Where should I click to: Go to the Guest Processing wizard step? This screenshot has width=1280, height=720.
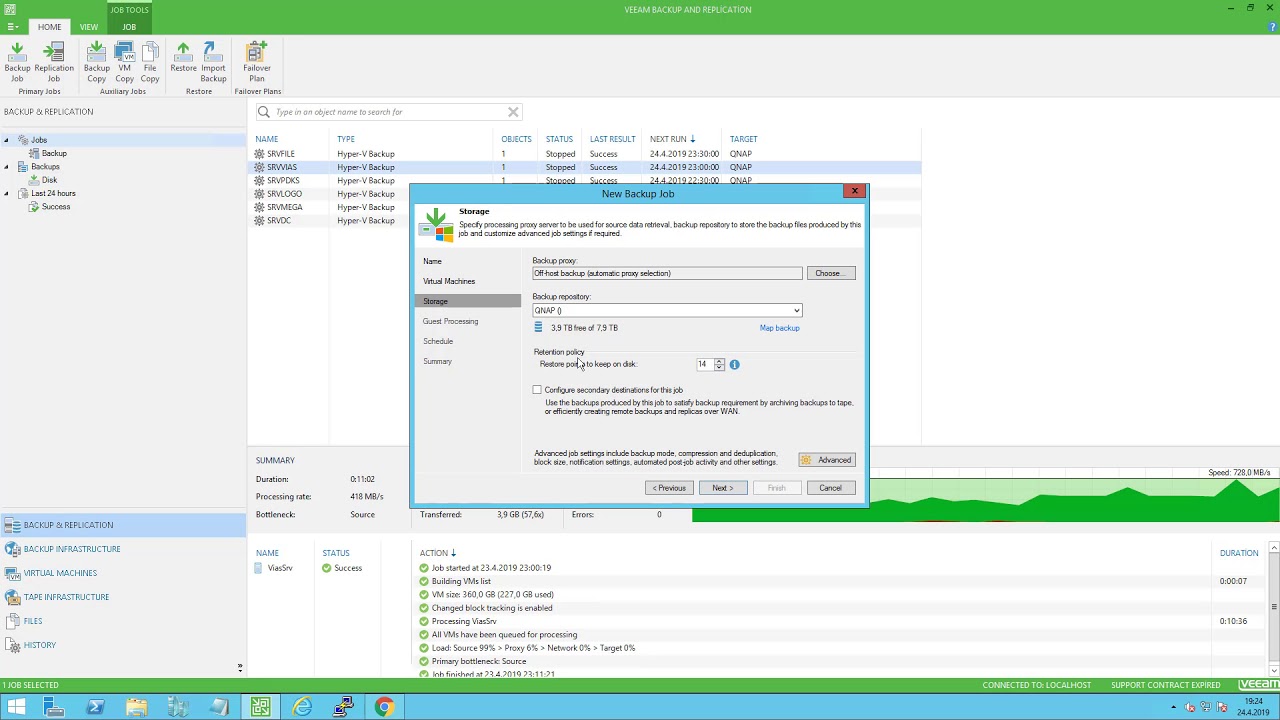(x=450, y=321)
